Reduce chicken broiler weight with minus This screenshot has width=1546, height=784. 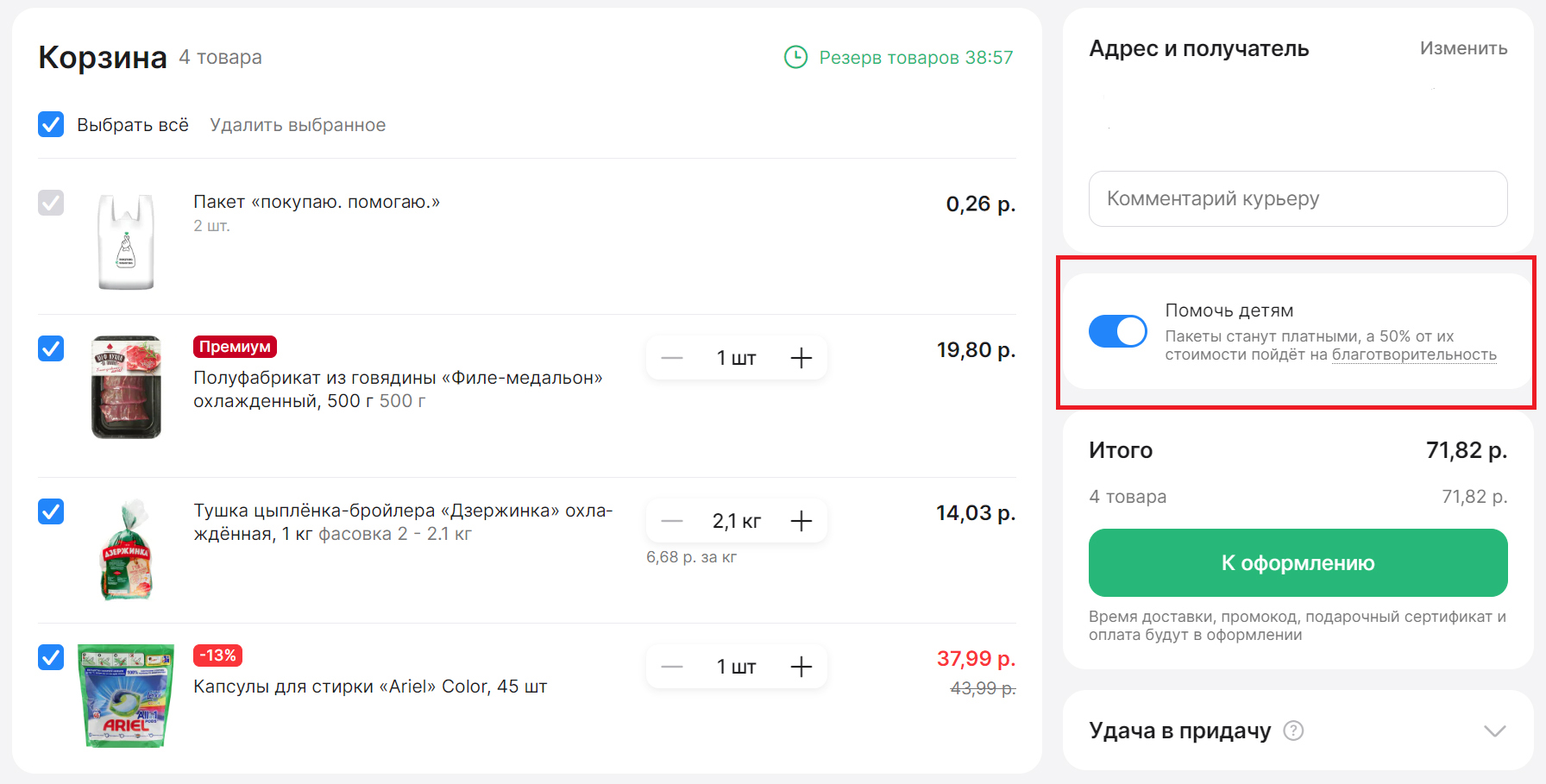tap(672, 521)
